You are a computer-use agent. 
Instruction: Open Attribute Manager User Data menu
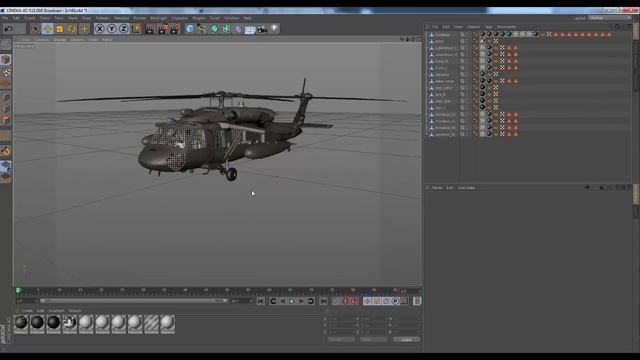(466, 188)
